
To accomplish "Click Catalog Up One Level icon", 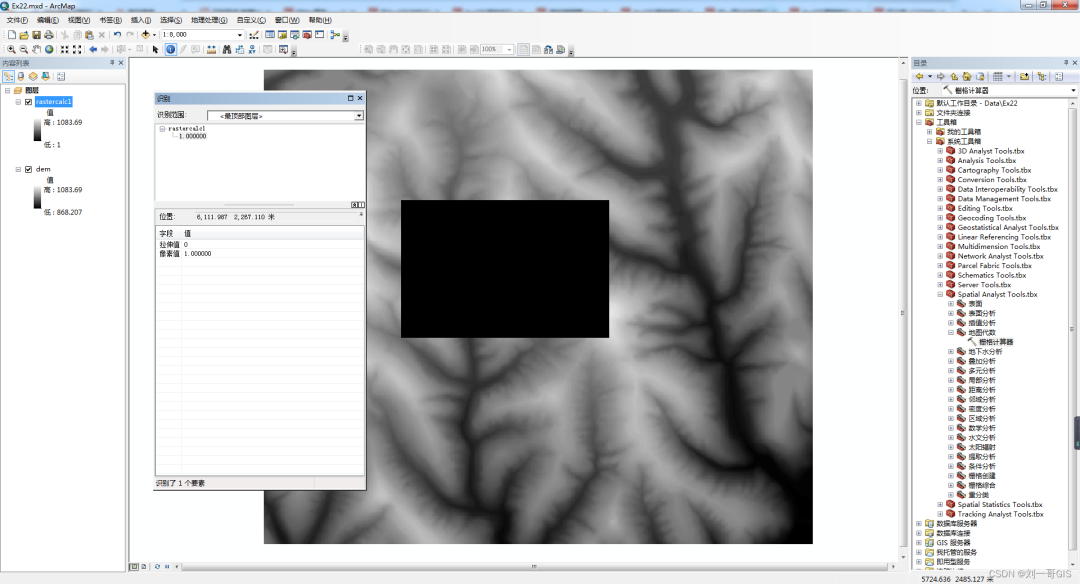I will 954,76.
